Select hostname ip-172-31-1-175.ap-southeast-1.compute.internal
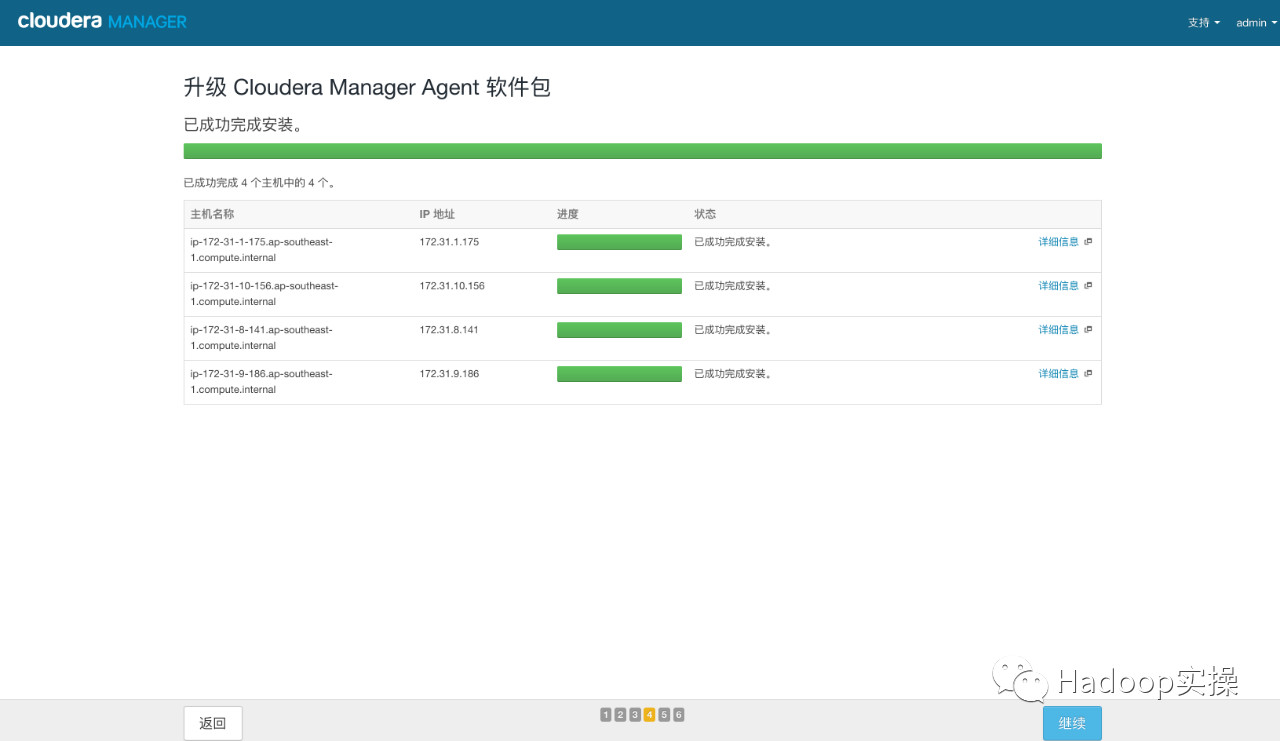 tap(262, 250)
